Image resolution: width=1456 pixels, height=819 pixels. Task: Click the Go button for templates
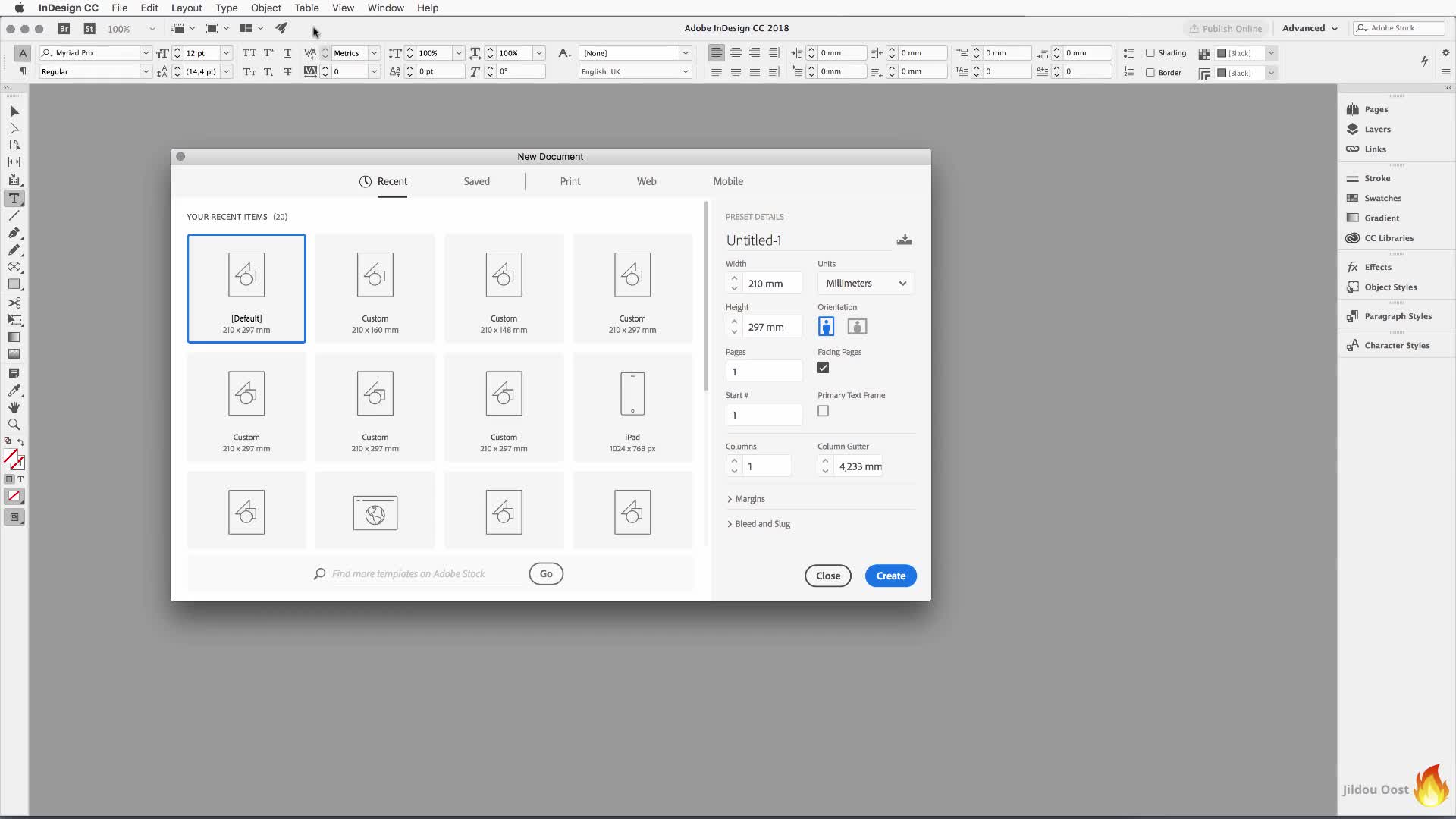pyautogui.click(x=546, y=574)
